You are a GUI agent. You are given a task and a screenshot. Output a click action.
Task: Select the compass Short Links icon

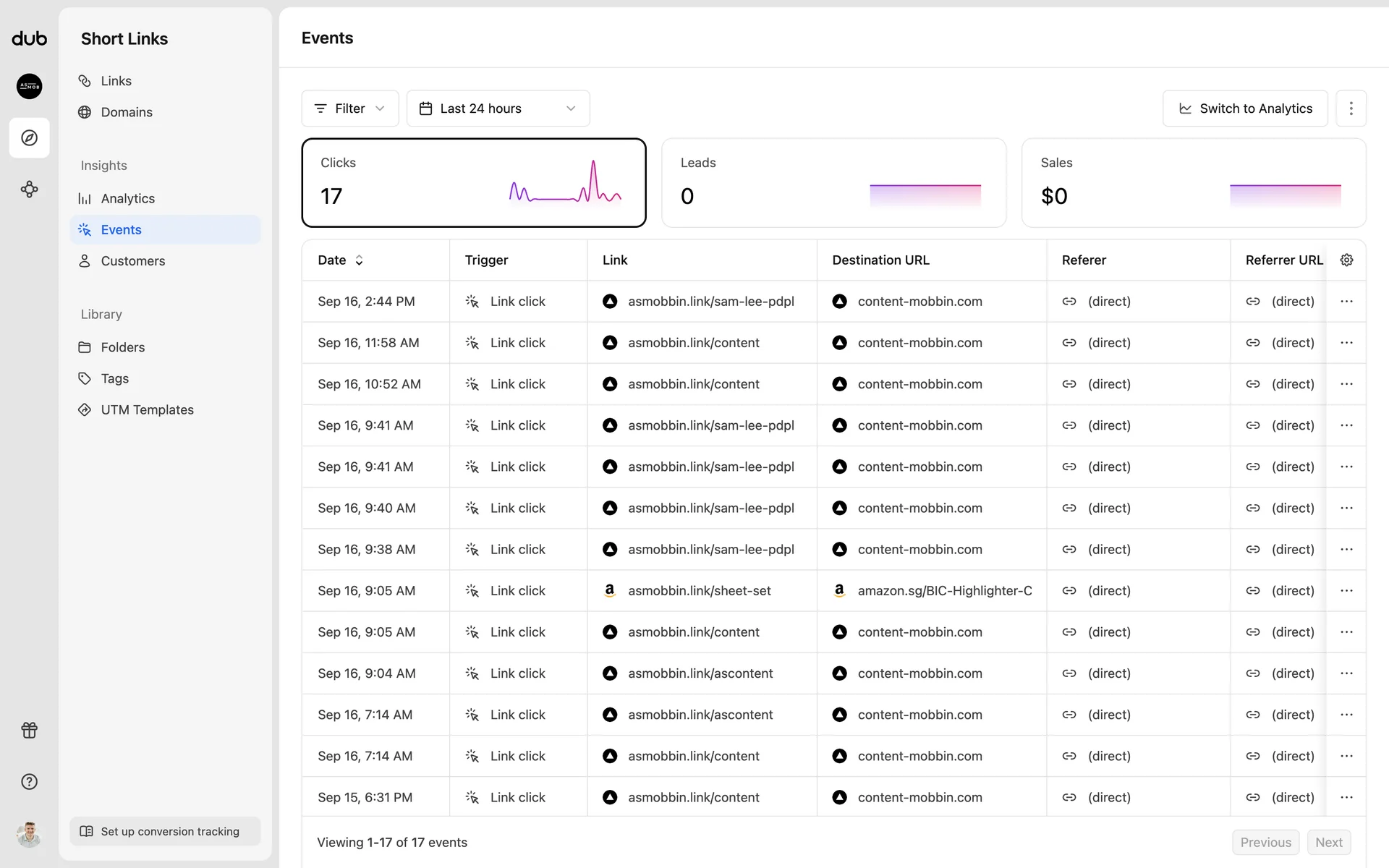29,137
